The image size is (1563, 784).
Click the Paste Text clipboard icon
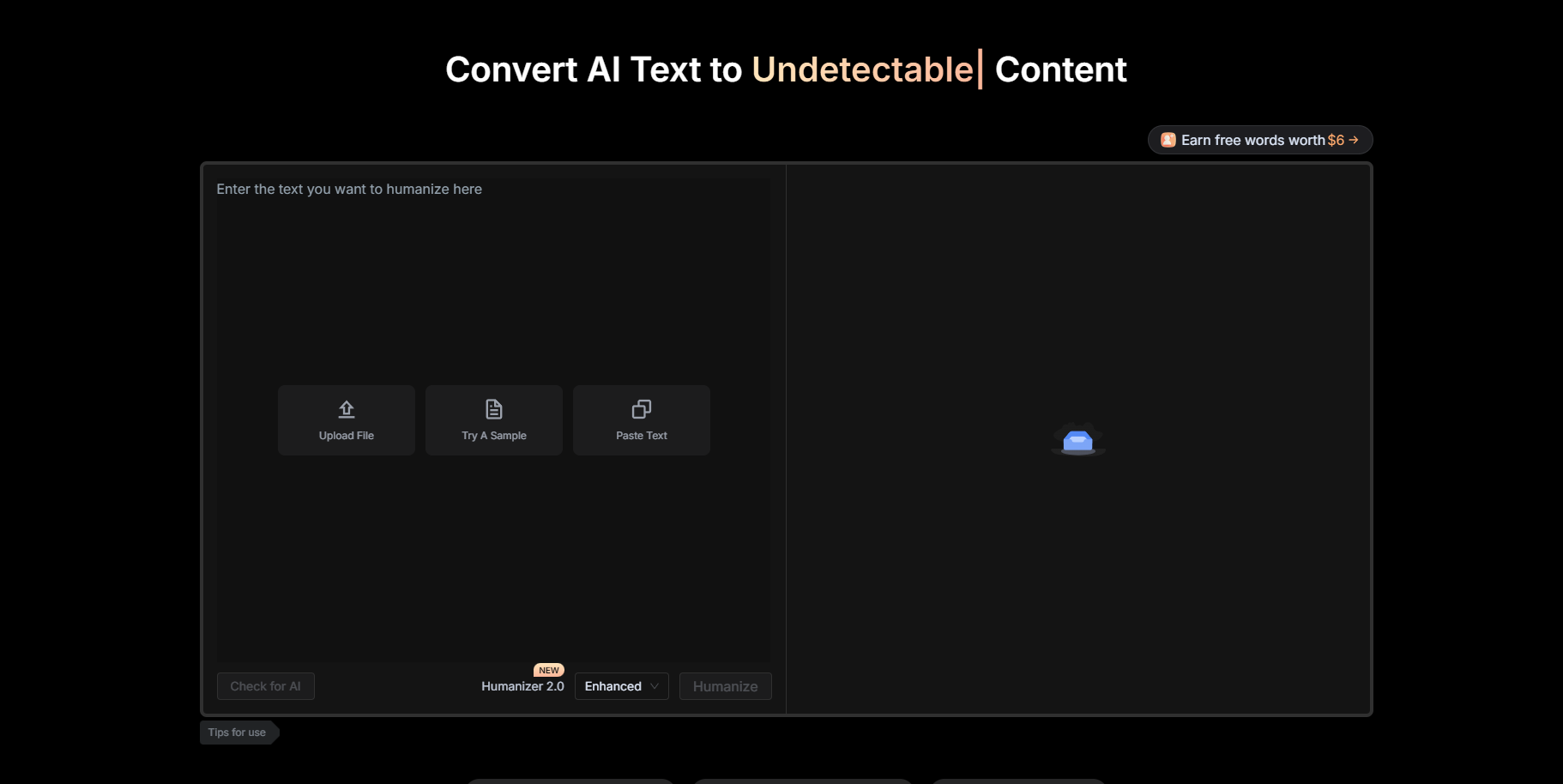(x=642, y=409)
